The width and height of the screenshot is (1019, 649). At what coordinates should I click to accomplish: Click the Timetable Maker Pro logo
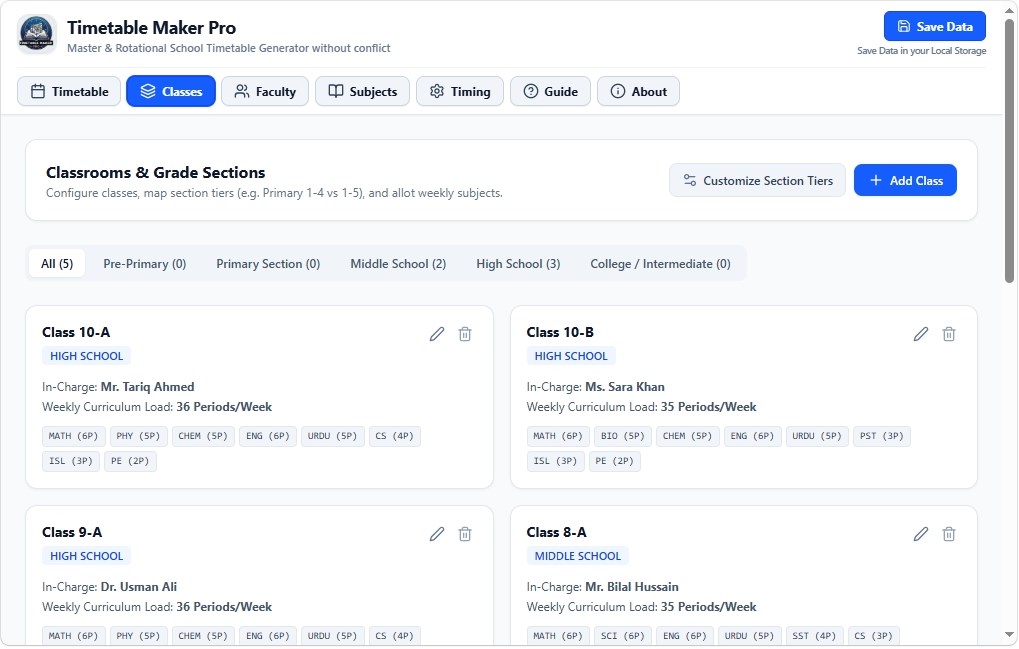click(x=36, y=34)
